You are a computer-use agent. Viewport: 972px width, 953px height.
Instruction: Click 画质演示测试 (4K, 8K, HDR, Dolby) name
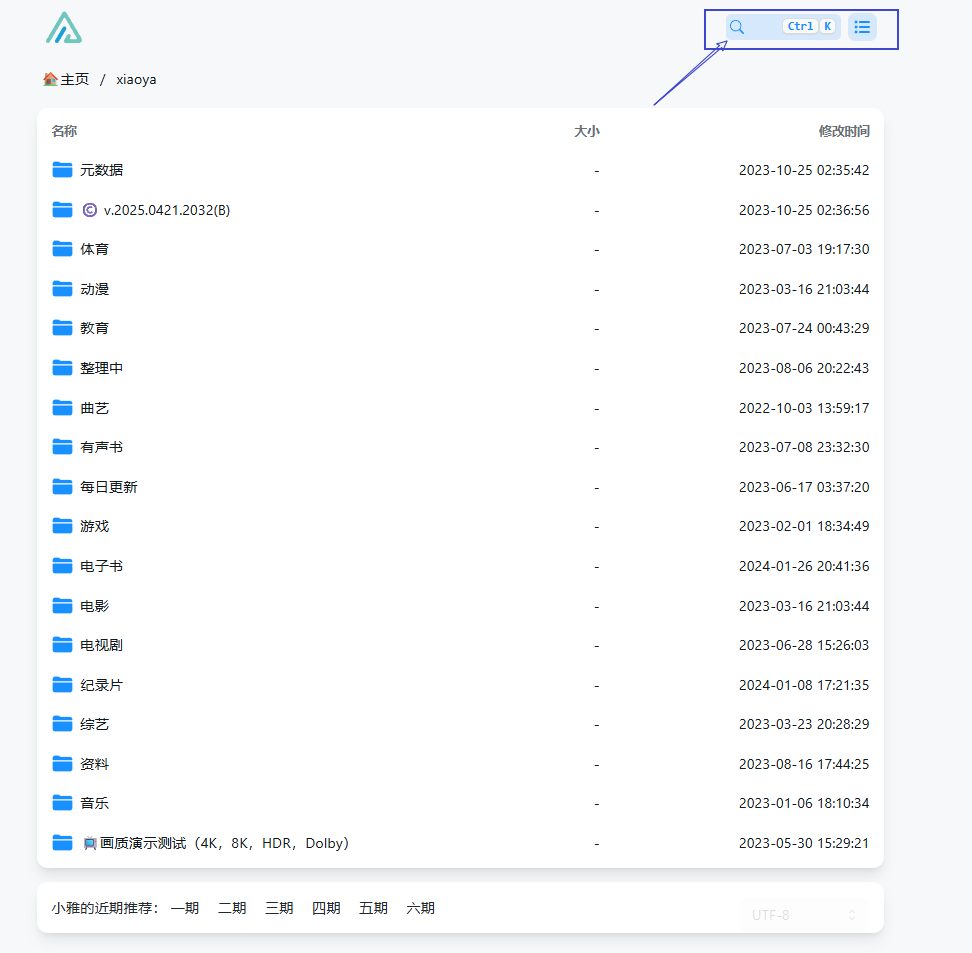[x=216, y=843]
